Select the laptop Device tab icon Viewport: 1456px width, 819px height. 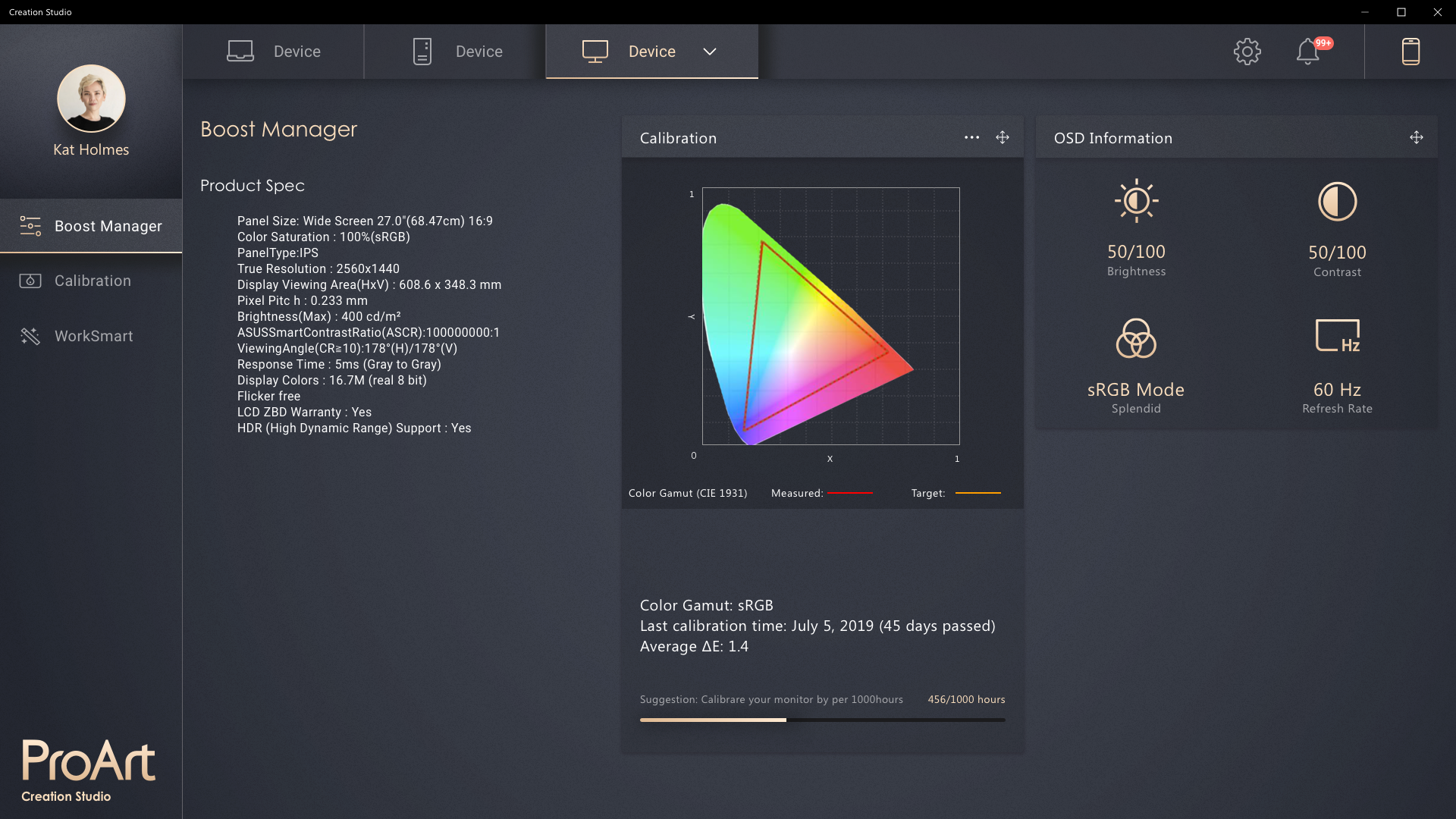point(240,51)
